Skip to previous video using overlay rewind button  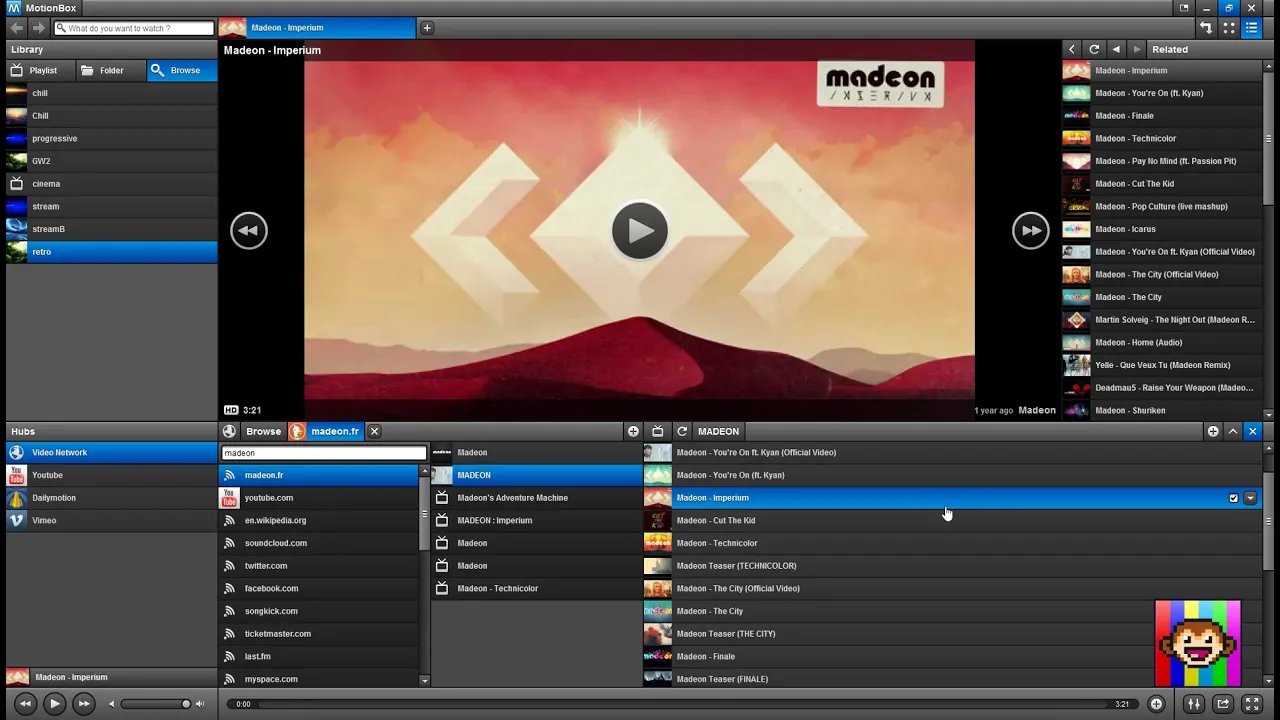249,231
